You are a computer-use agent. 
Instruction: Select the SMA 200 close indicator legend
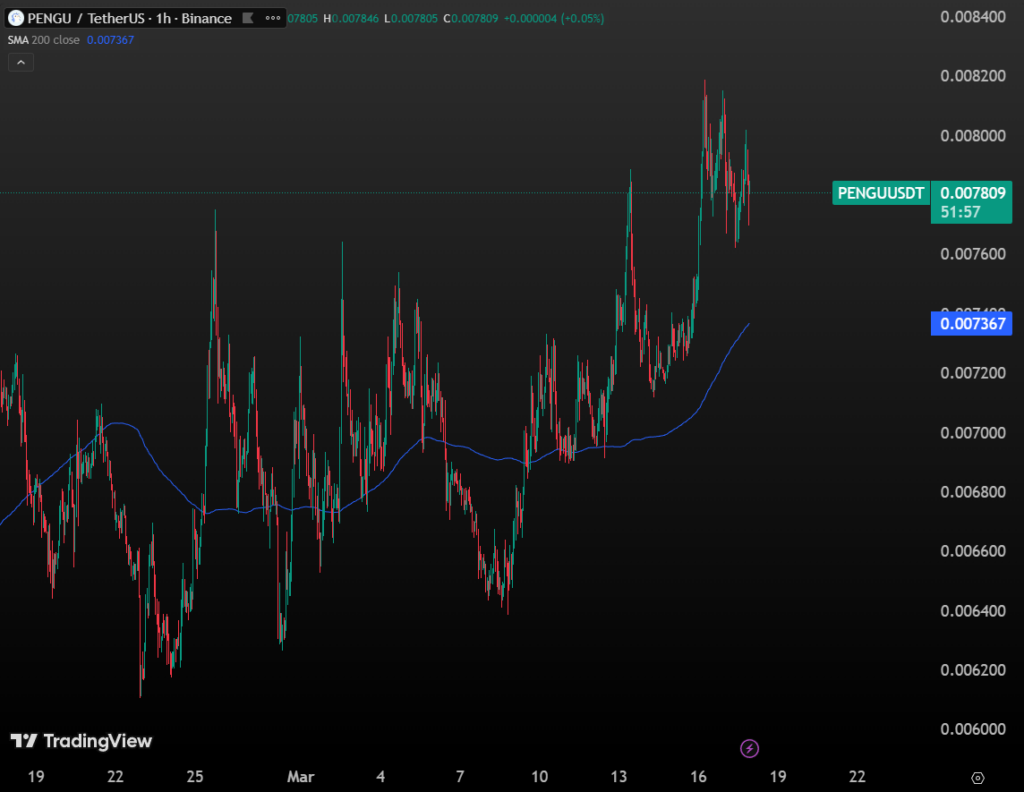point(45,39)
